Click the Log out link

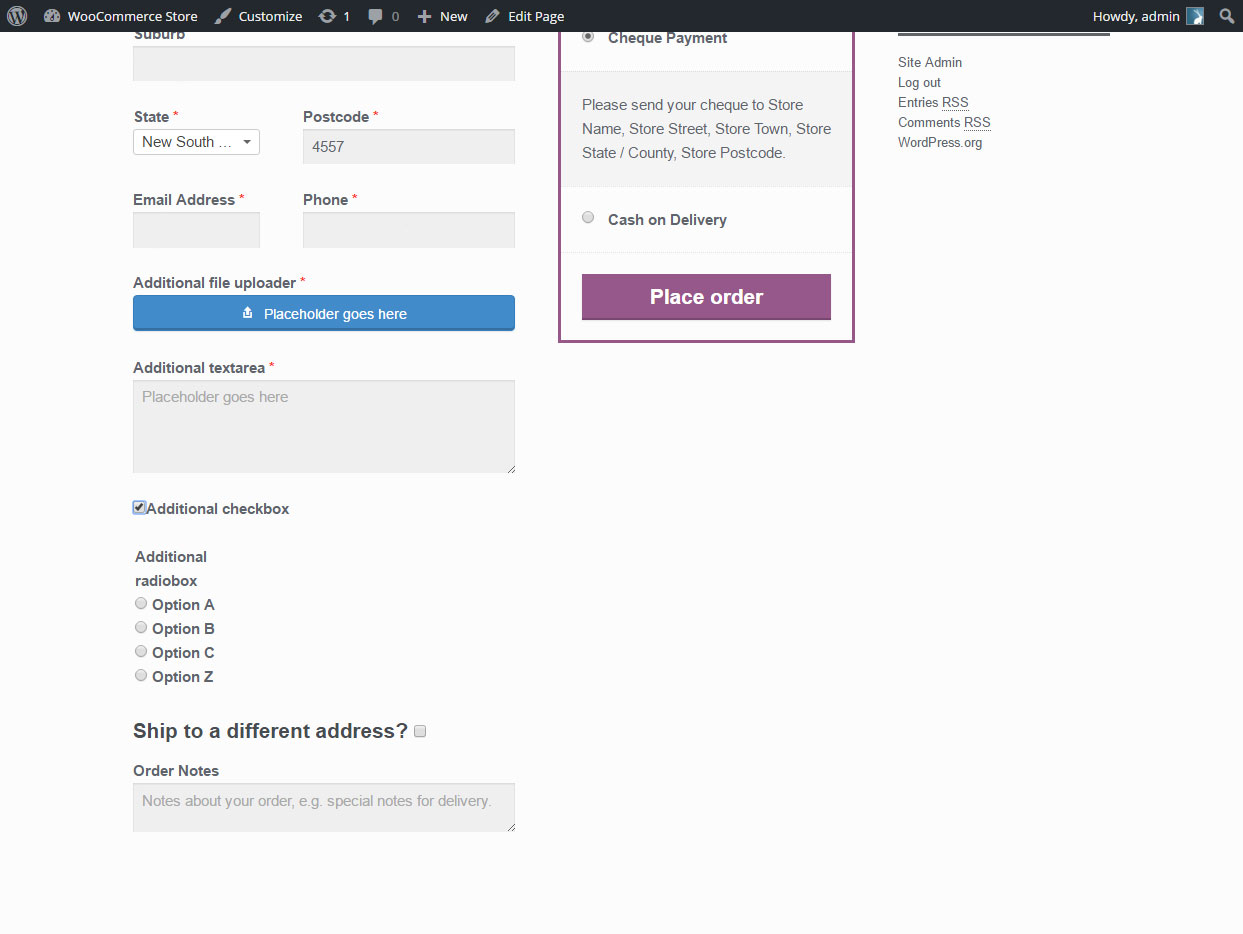click(919, 82)
